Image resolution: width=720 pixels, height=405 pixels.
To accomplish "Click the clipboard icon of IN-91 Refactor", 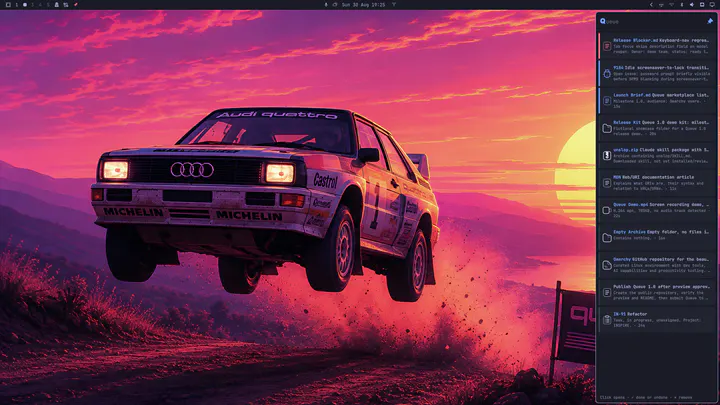I will [607, 320].
